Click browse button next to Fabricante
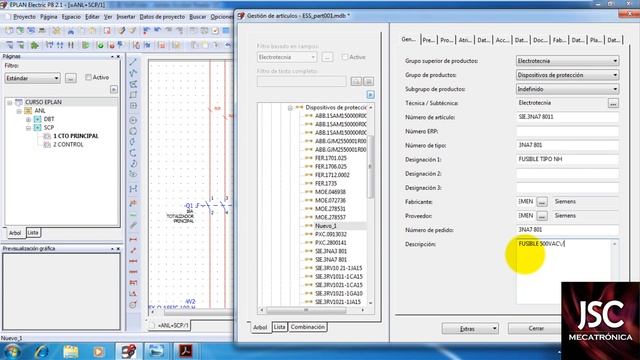Image resolution: width=640 pixels, height=360 pixels. [542, 202]
